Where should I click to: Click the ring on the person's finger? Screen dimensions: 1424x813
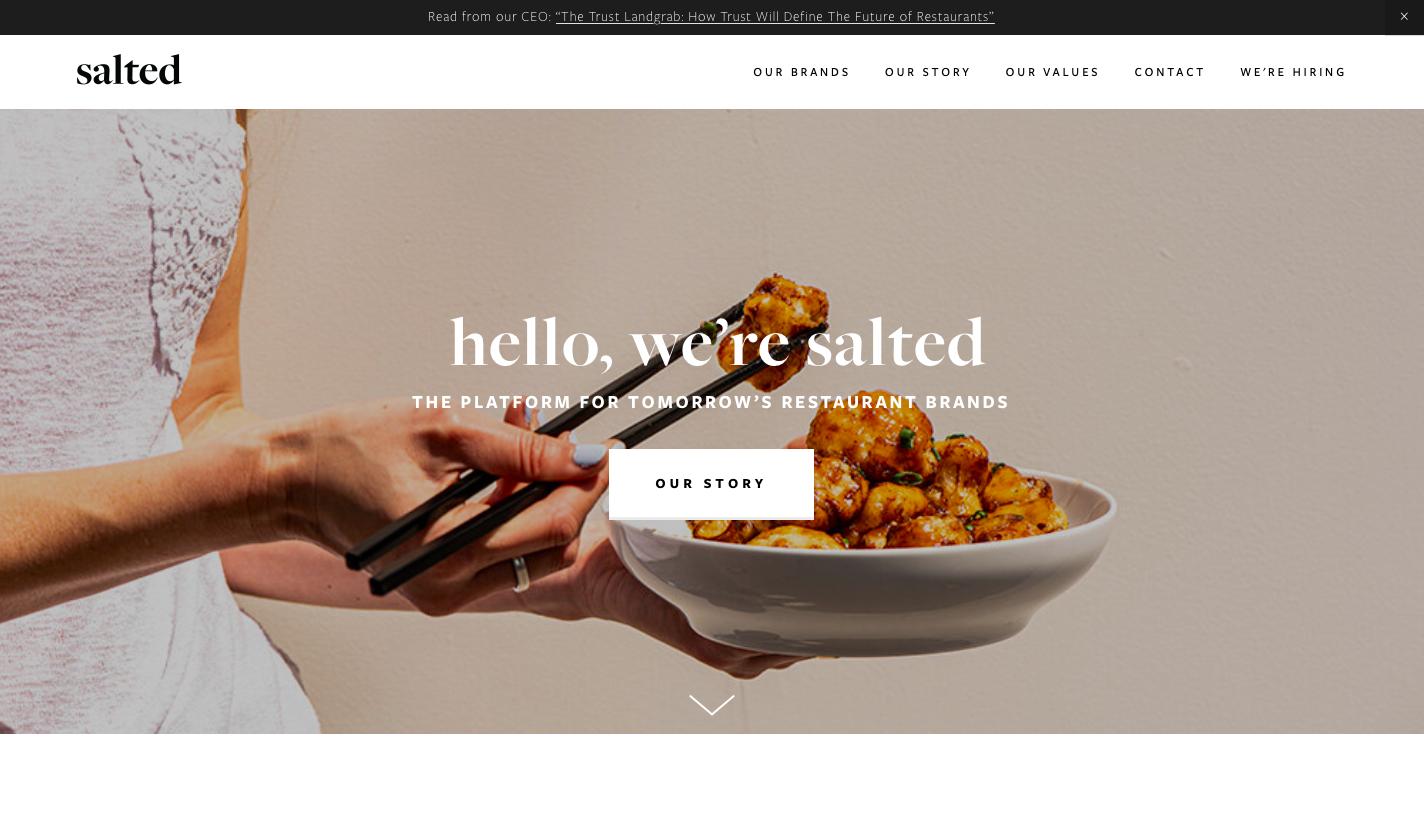tap(521, 573)
